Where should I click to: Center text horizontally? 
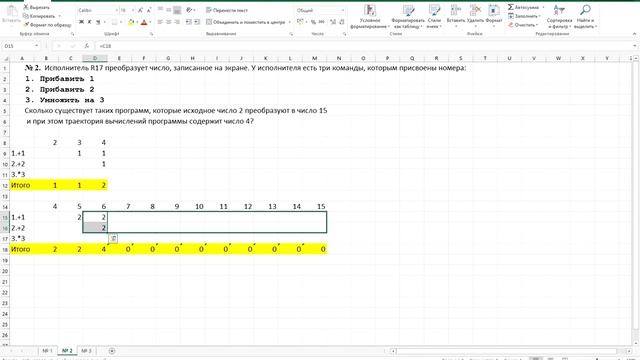pyautogui.click(x=169, y=22)
